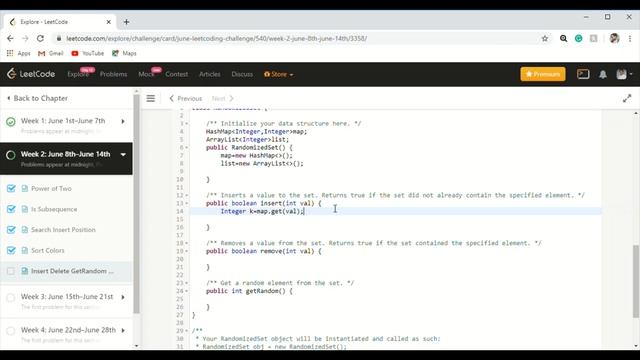Click the Sort Colors document icon
This screenshot has width=640, height=360.
coord(25,250)
